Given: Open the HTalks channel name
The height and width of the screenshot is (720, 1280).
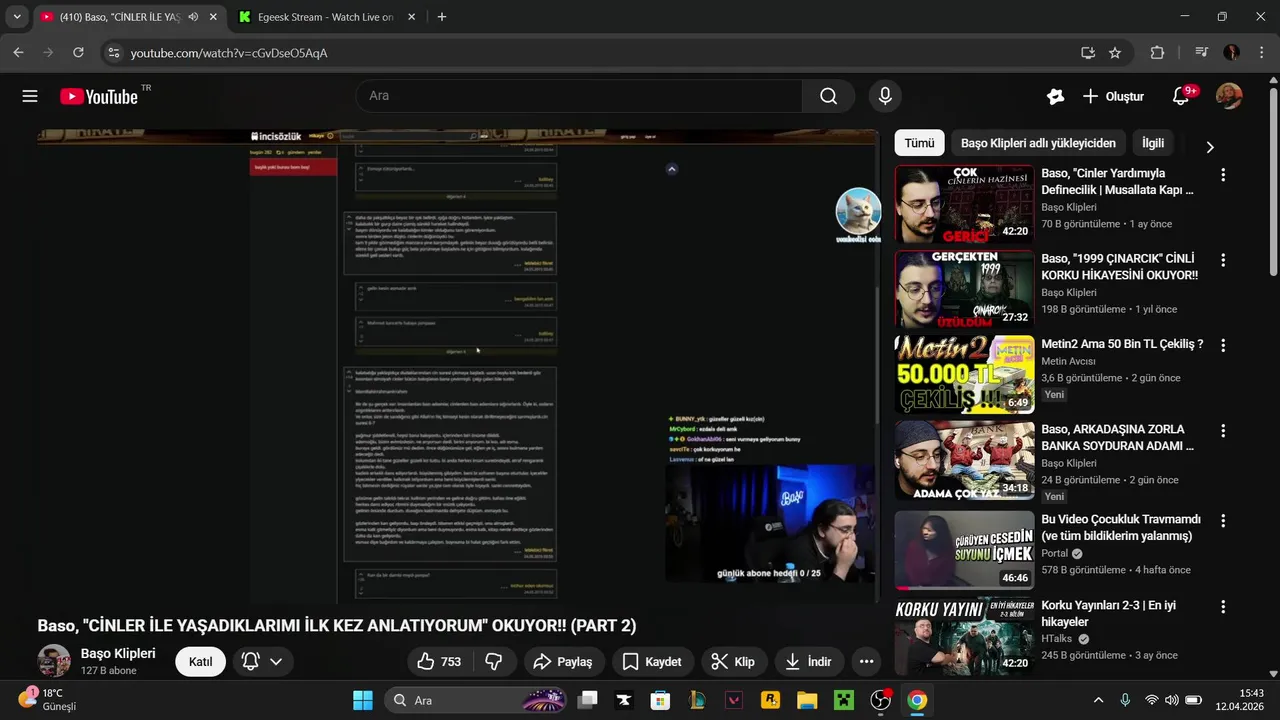Looking at the screenshot, I should (x=1056, y=639).
